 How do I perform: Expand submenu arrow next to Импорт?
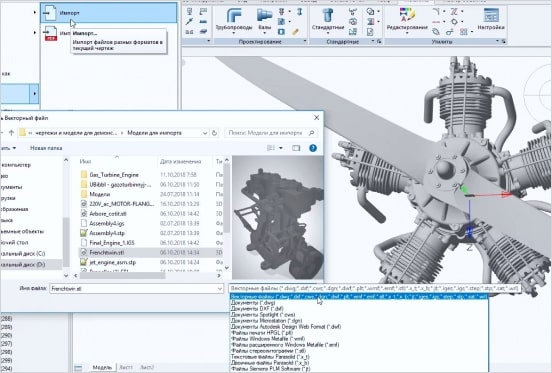34,13
